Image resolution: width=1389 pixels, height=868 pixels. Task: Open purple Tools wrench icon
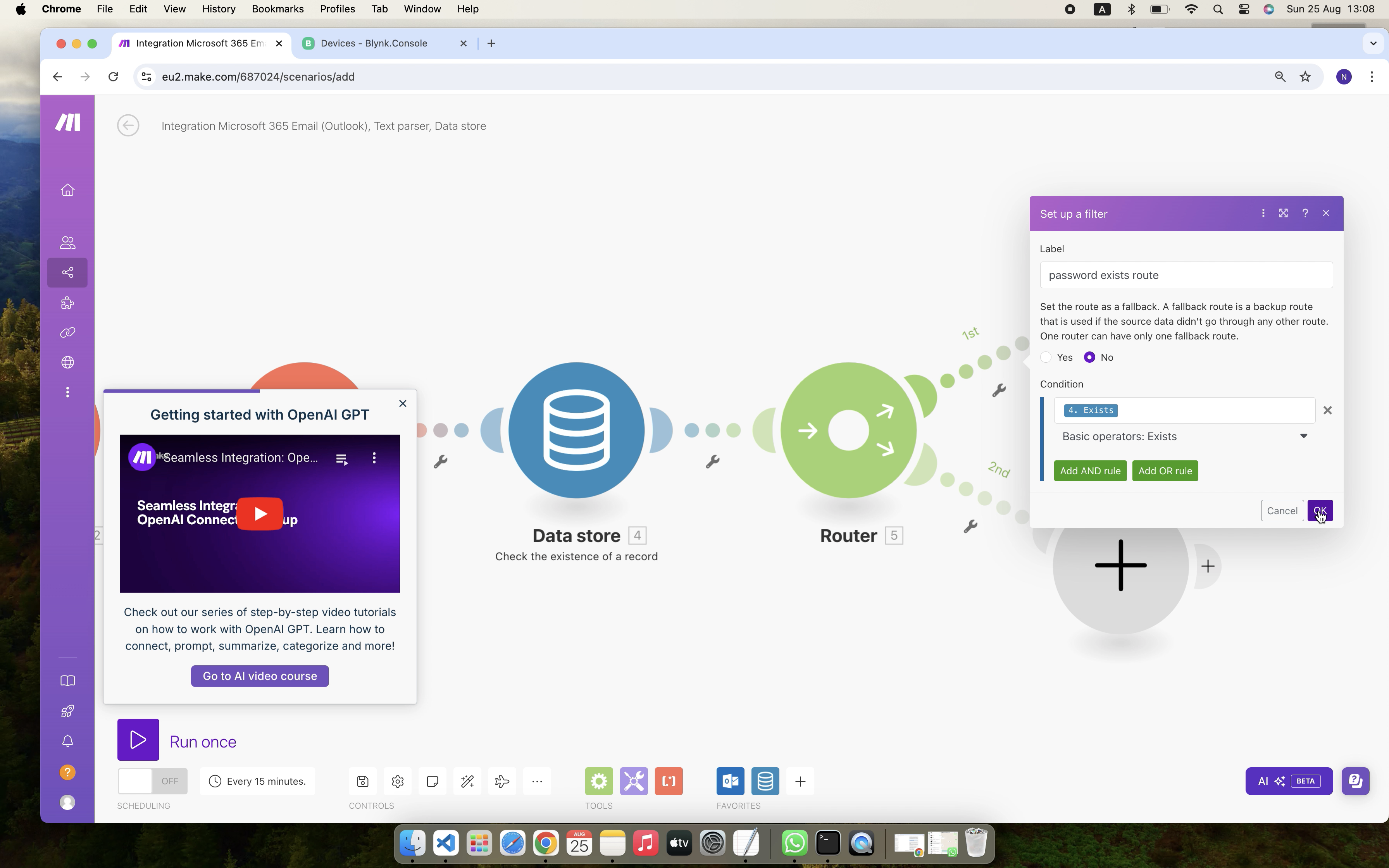pyautogui.click(x=634, y=781)
